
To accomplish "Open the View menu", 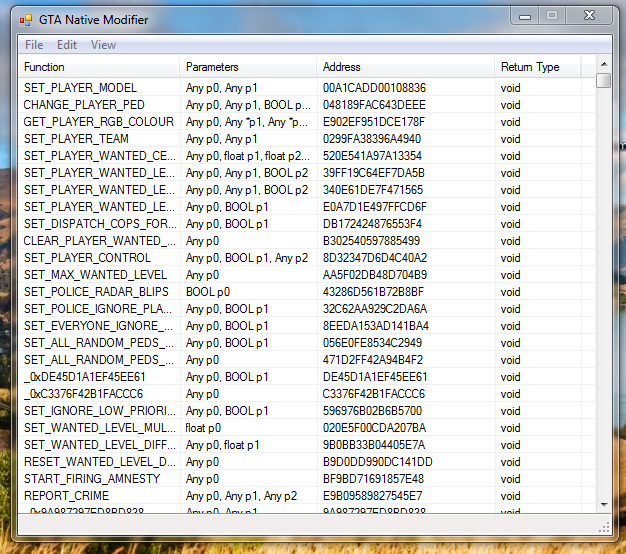I will point(103,45).
